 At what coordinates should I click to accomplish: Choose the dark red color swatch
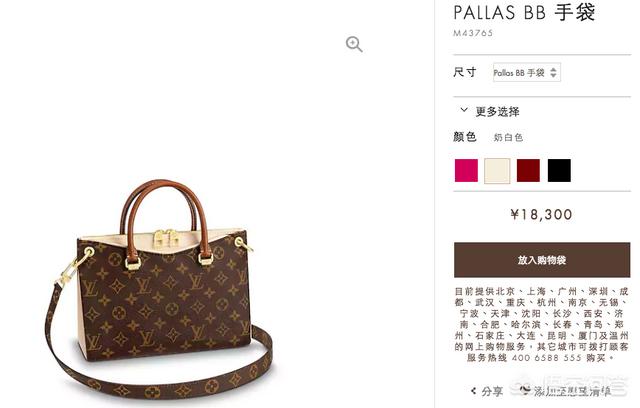tap(528, 171)
